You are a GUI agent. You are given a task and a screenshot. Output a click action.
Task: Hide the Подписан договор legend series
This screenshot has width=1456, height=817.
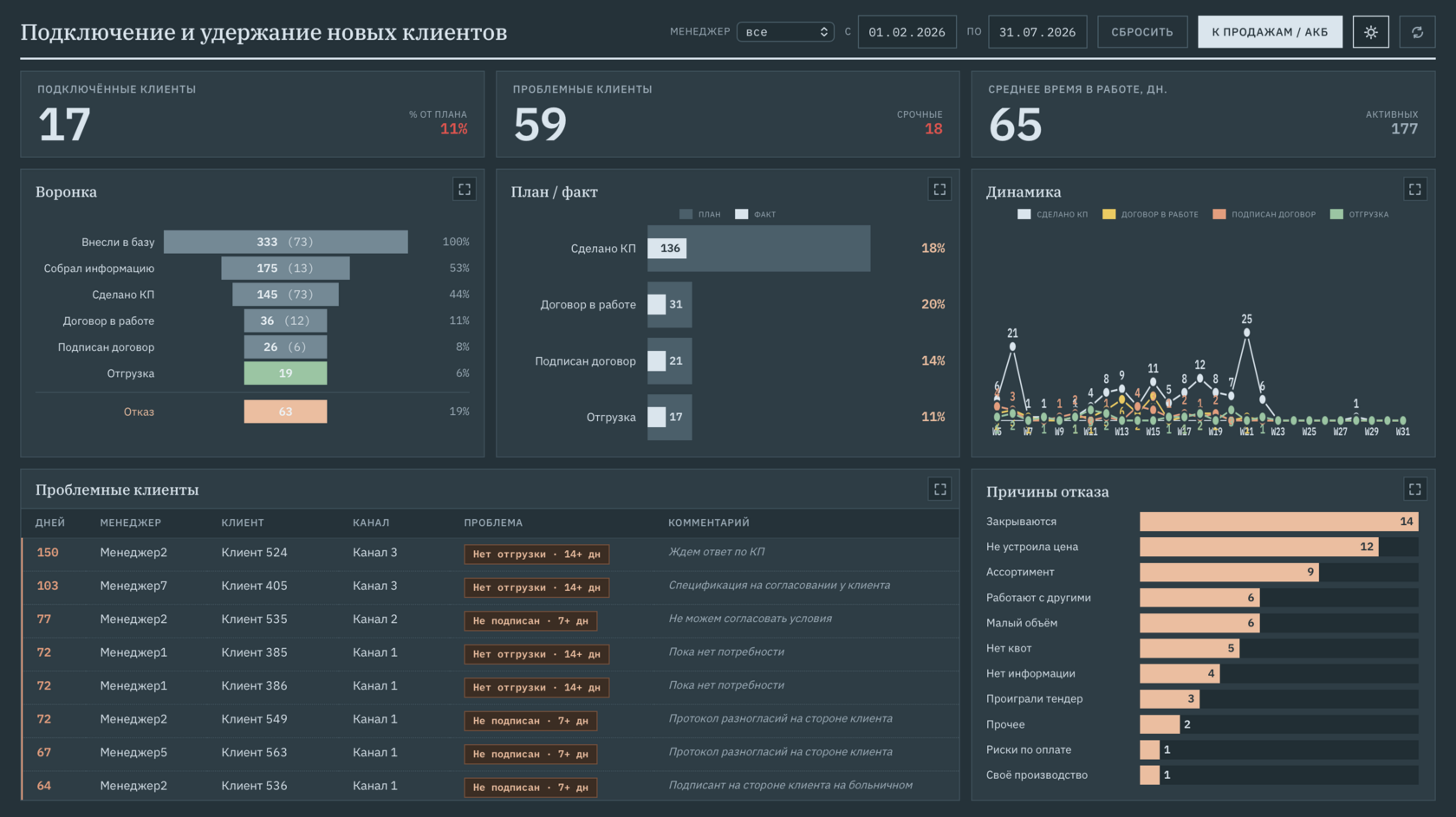pos(1264,214)
